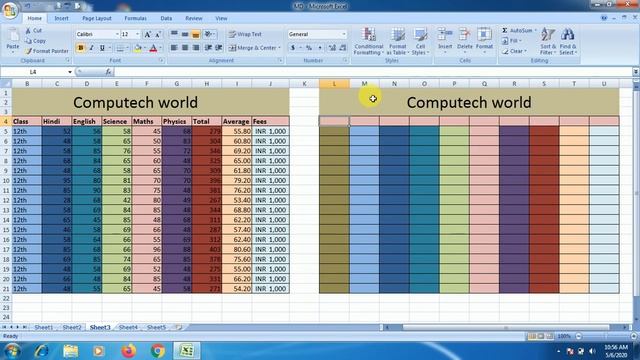The width and height of the screenshot is (640, 360).
Task: Click Insert Function fx icon
Action: (108, 72)
